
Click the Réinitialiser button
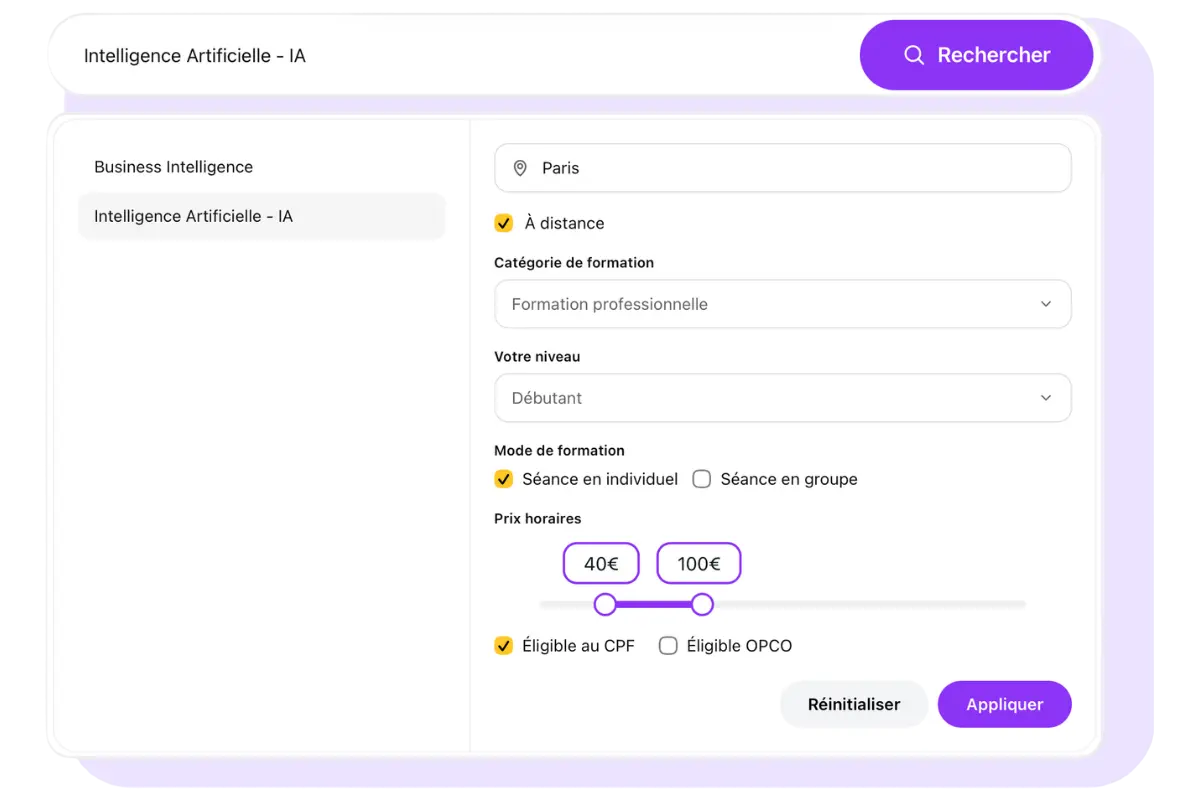(x=854, y=704)
